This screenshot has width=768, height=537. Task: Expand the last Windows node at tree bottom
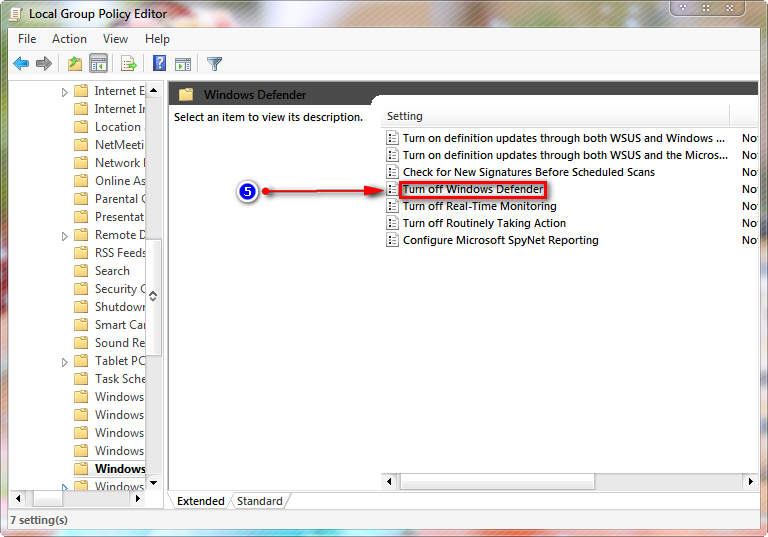click(x=64, y=487)
